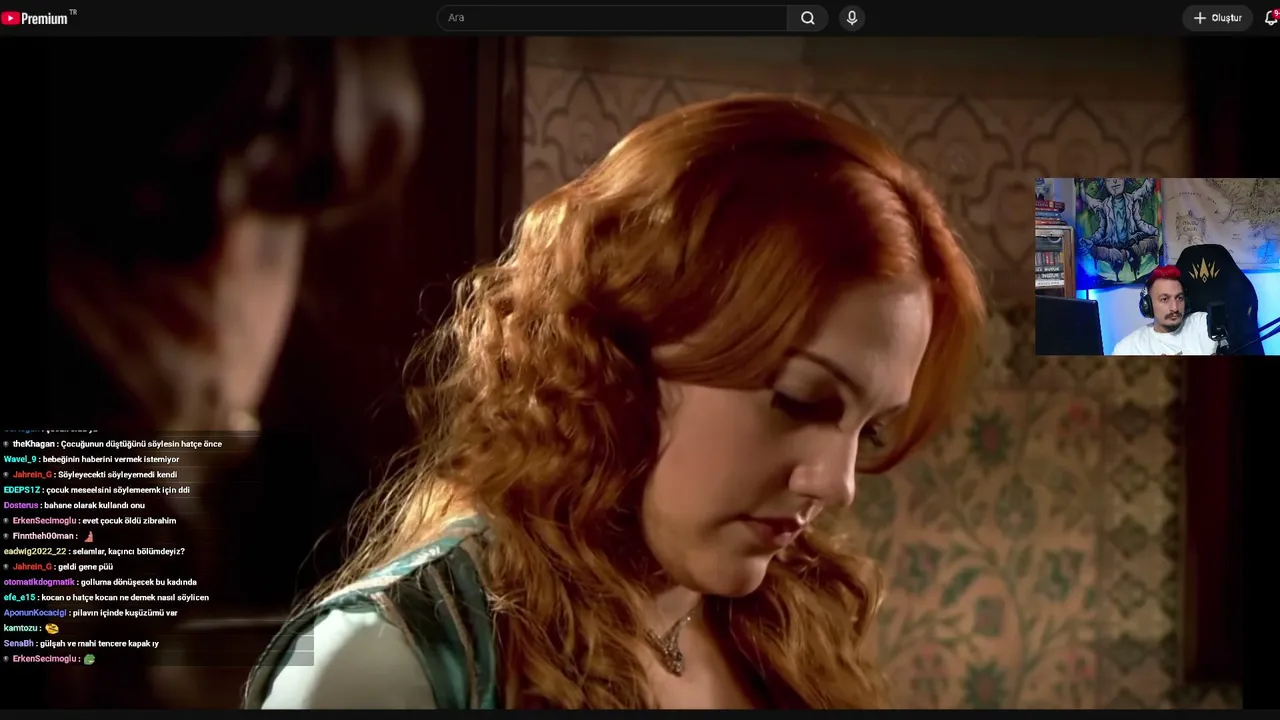Image resolution: width=1280 pixels, height=720 pixels.
Task: Click message 'bebeğinin haberini vermek istemiyor'
Action: (x=110, y=459)
